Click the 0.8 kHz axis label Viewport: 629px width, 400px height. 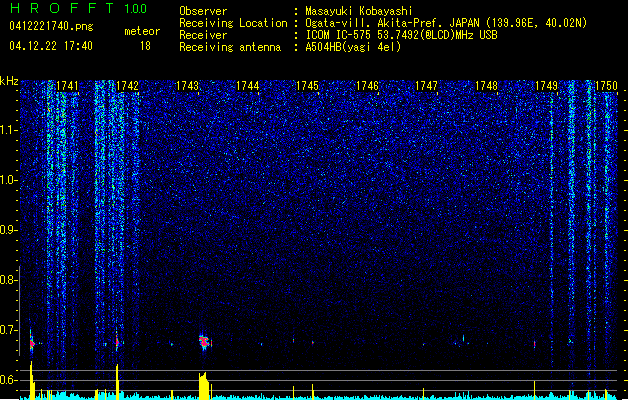(x=7, y=280)
